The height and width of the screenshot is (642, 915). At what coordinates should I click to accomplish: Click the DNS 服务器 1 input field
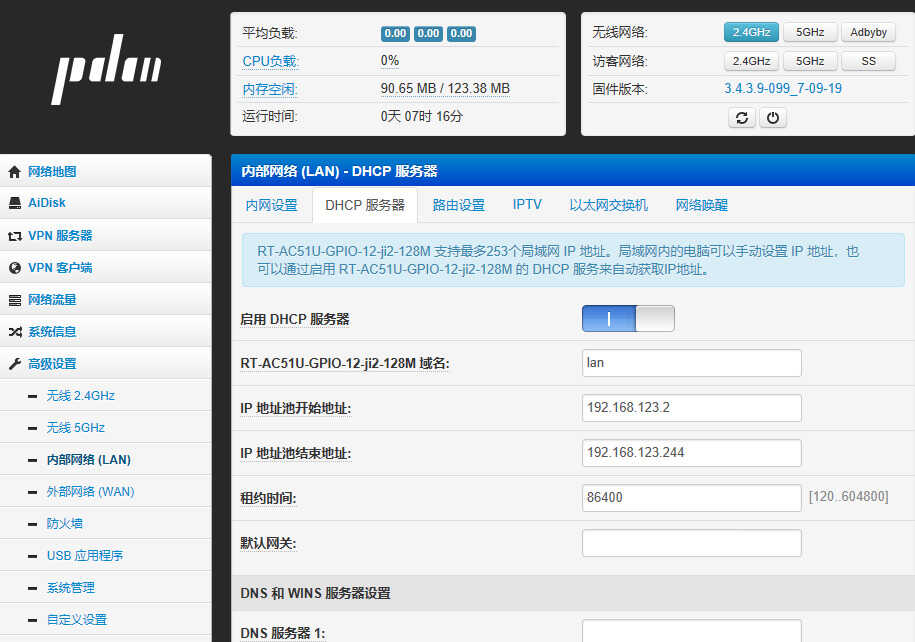pos(692,631)
